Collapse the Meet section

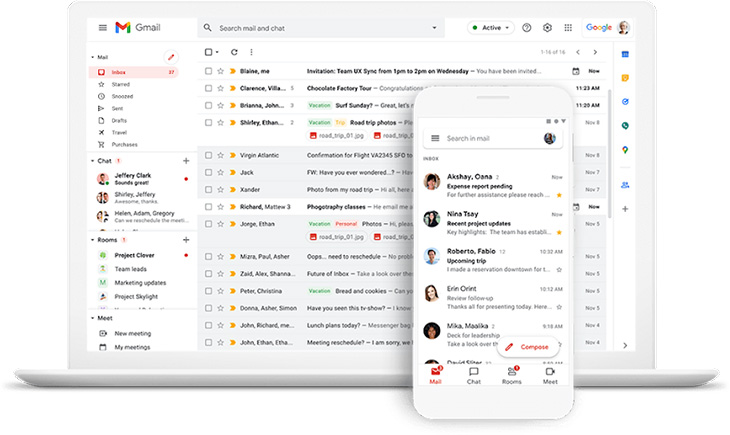point(92,319)
